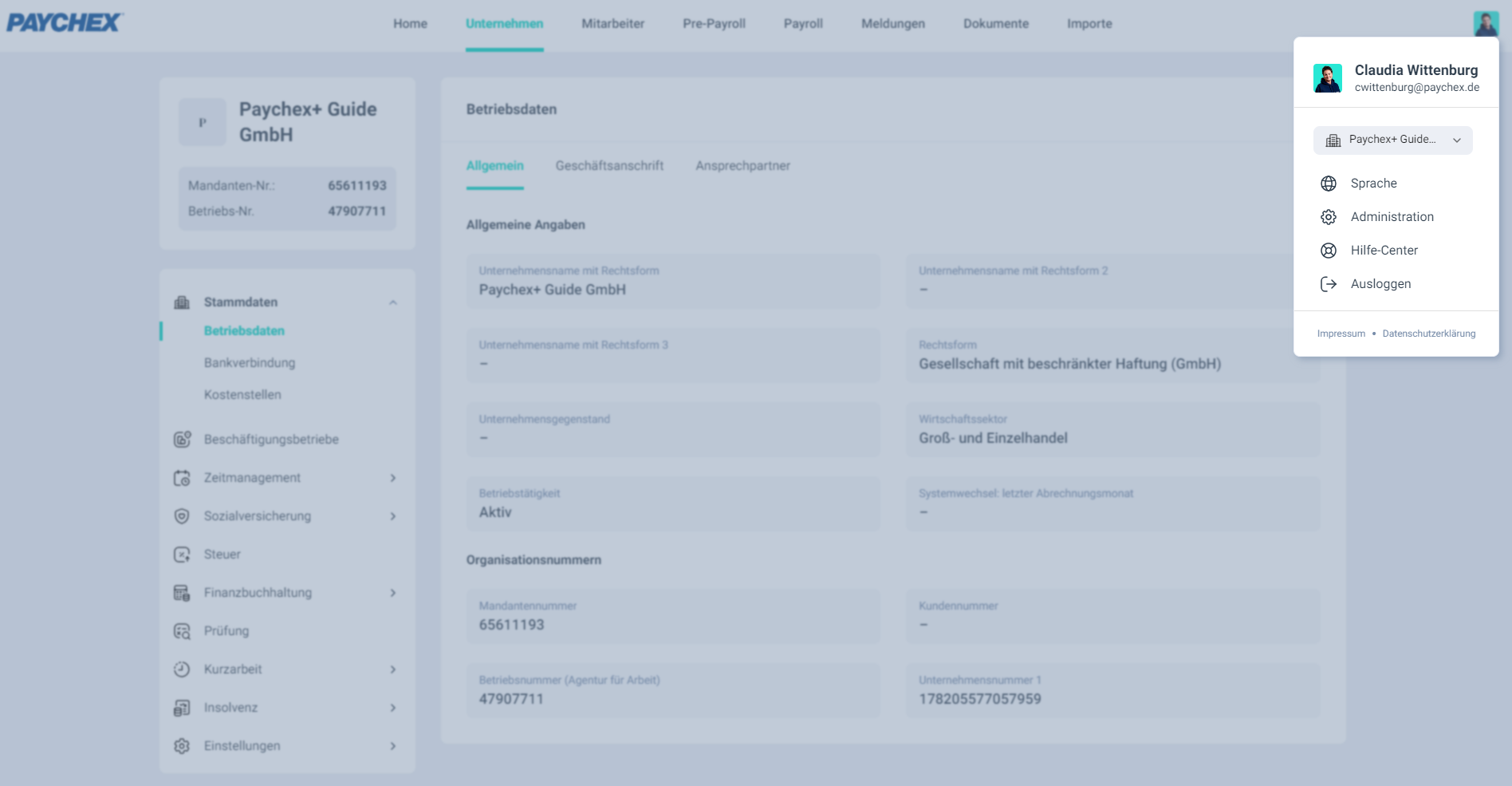
Task: Expand the Finanzbuchhaltung chevron
Action: coord(393,593)
